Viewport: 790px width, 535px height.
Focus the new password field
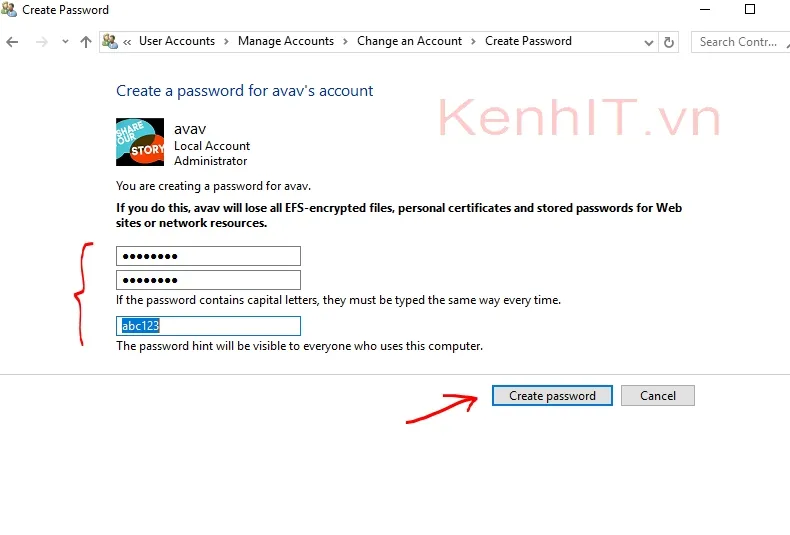[208, 256]
